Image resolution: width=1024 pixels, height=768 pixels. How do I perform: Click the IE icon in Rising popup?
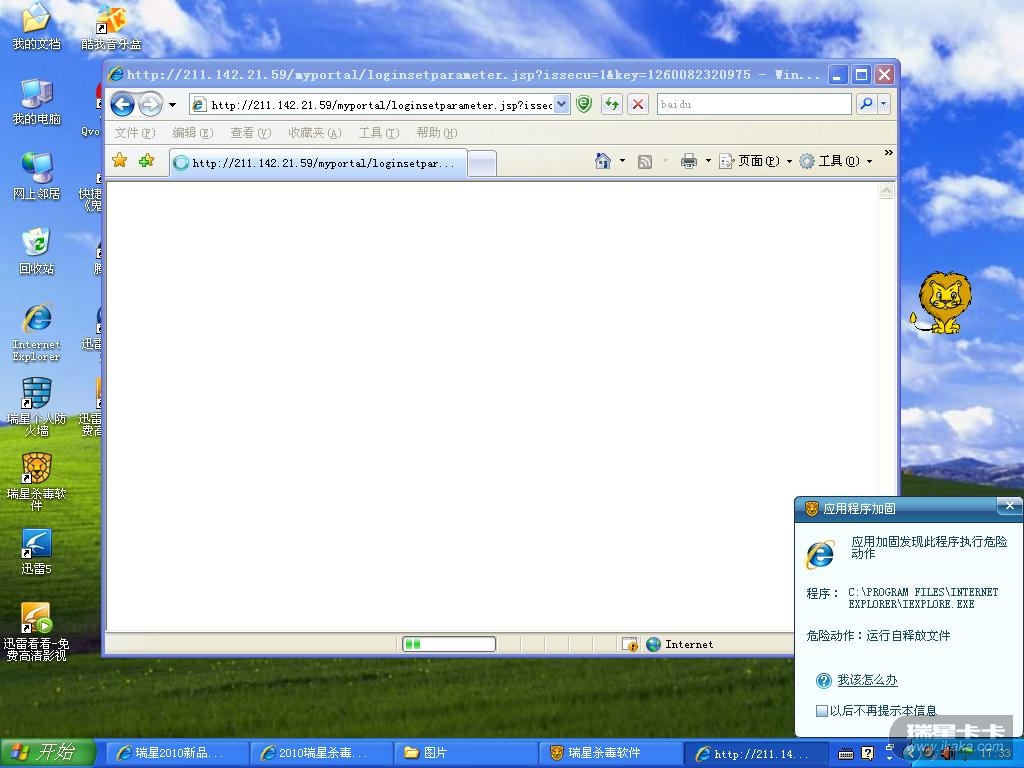click(x=820, y=554)
